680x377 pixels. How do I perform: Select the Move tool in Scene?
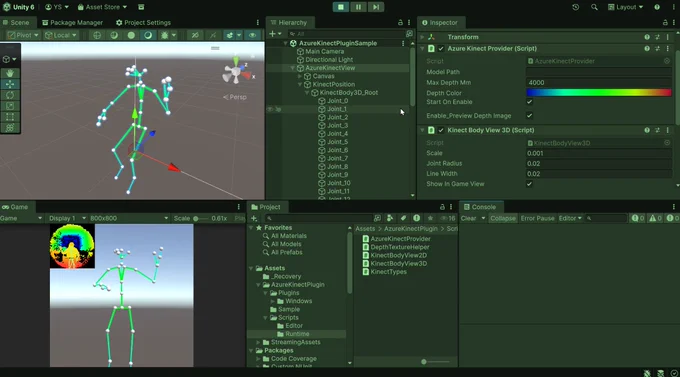pyautogui.click(x=10, y=84)
